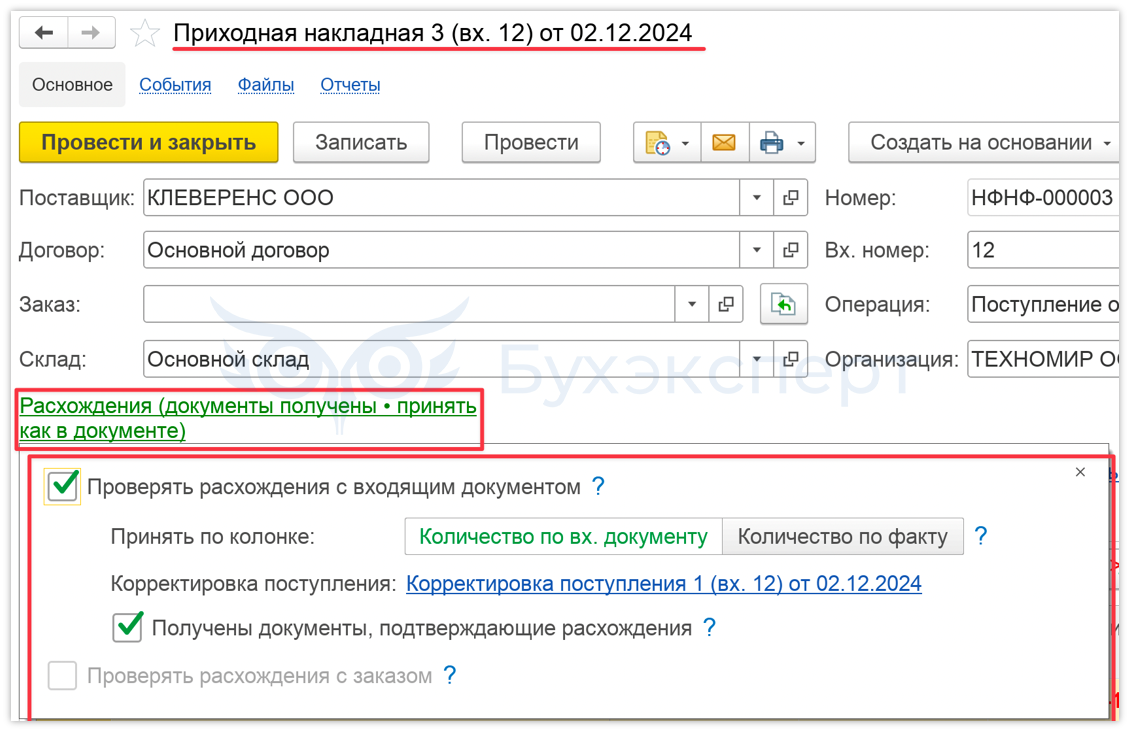Toggle Проверять расхождения с входящим документом checkbox
Image resolution: width=1130 pixels, height=732 pixels.
coord(63,486)
